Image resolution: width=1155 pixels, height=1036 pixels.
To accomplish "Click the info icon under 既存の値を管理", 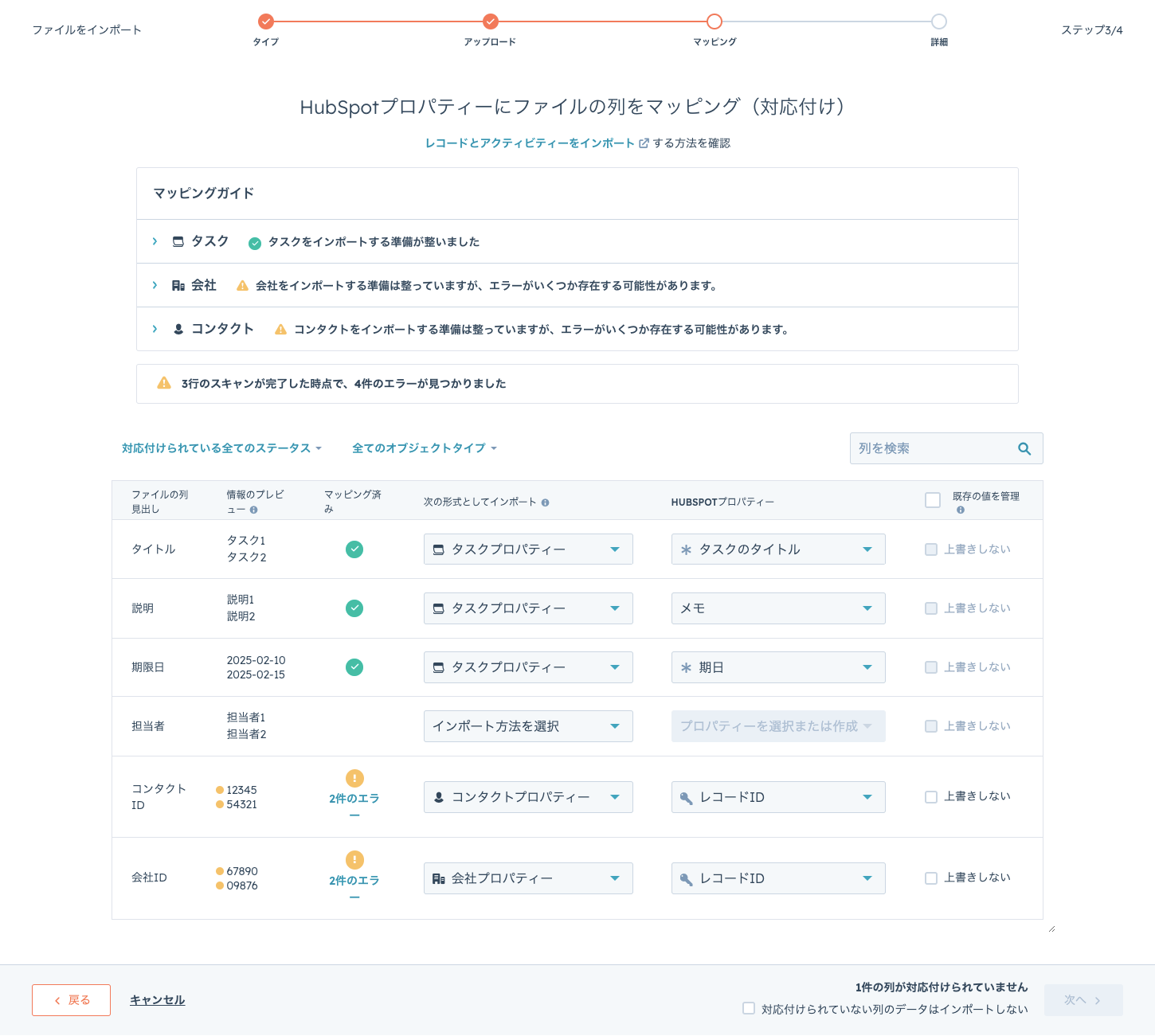I will 961,510.
